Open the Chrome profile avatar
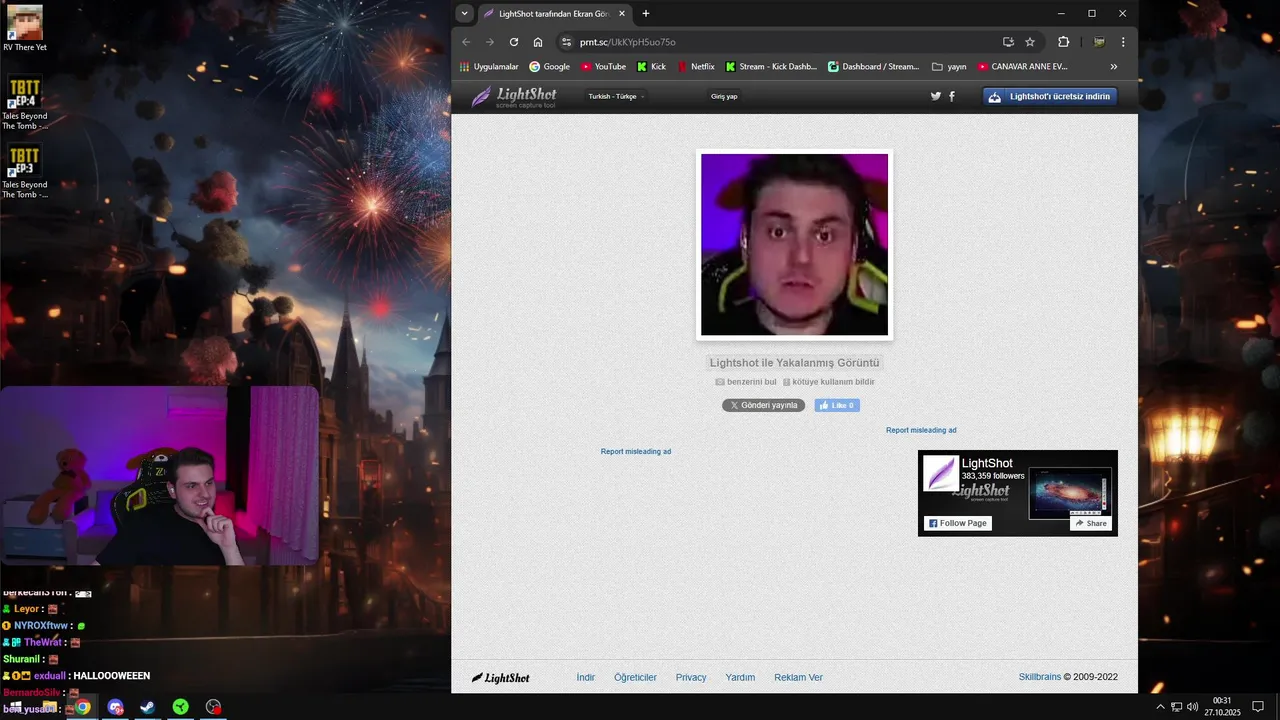Image resolution: width=1280 pixels, height=720 pixels. click(1099, 42)
